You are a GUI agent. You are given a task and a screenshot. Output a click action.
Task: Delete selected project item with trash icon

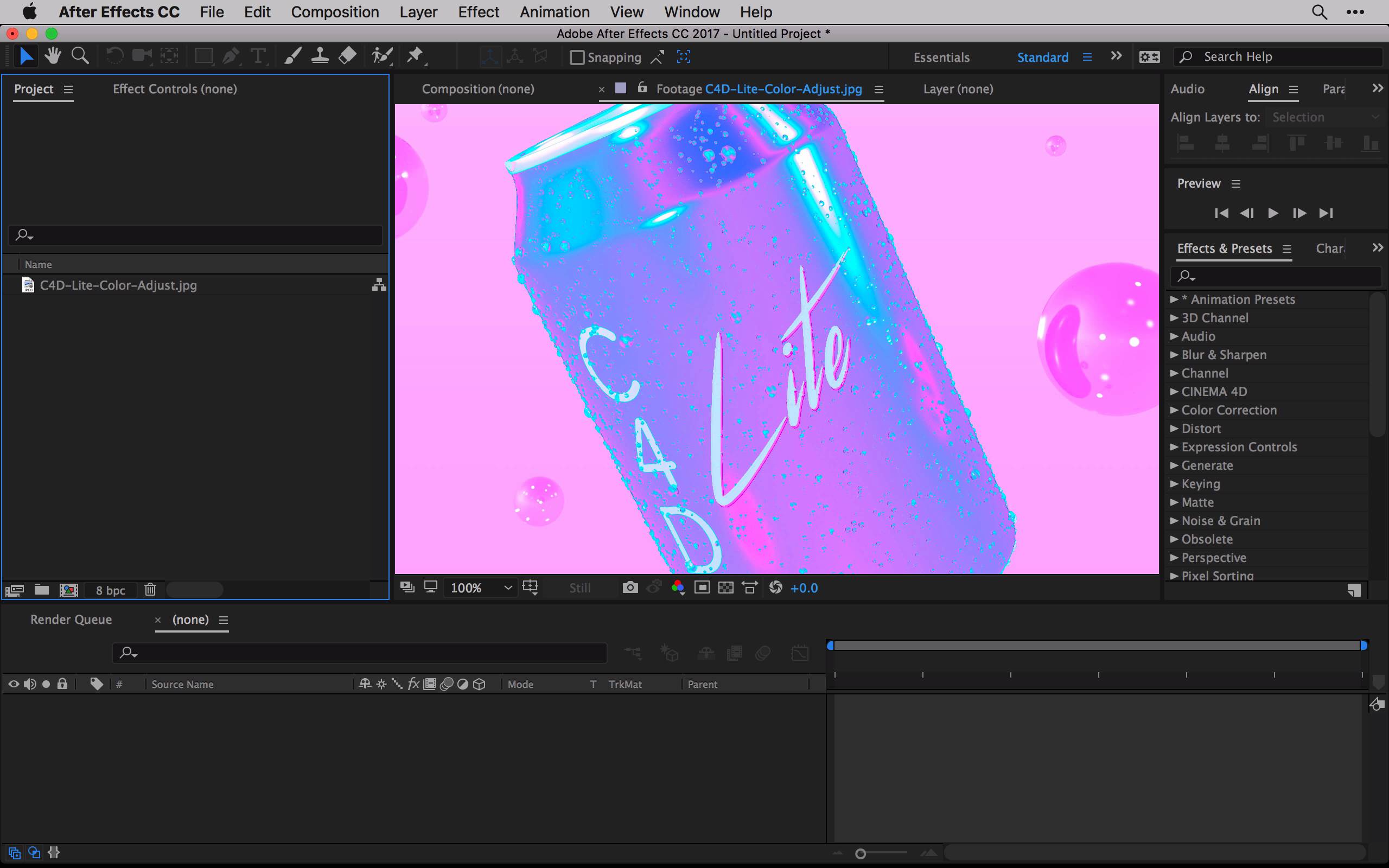[150, 590]
